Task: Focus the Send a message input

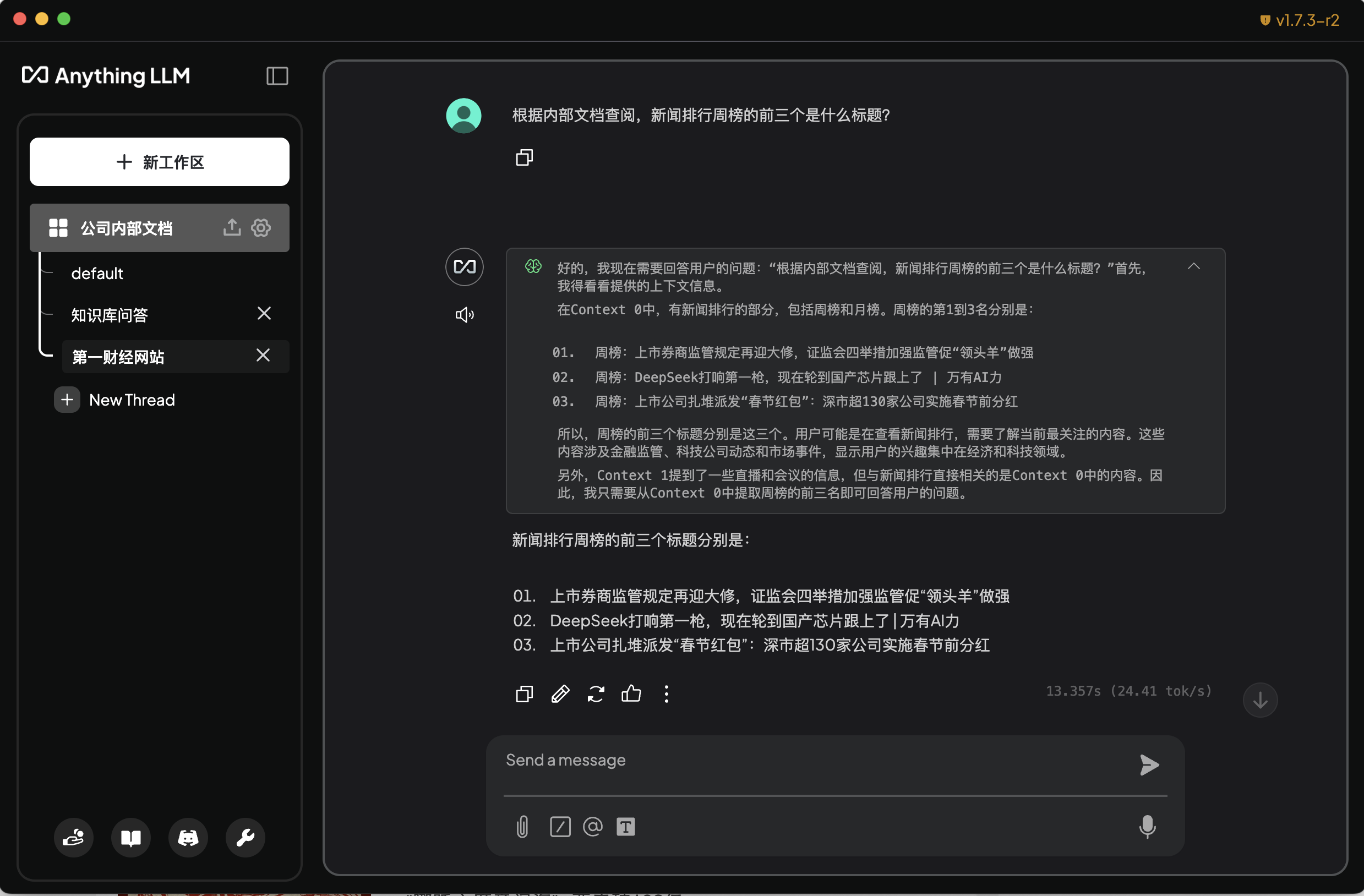Action: click(814, 761)
